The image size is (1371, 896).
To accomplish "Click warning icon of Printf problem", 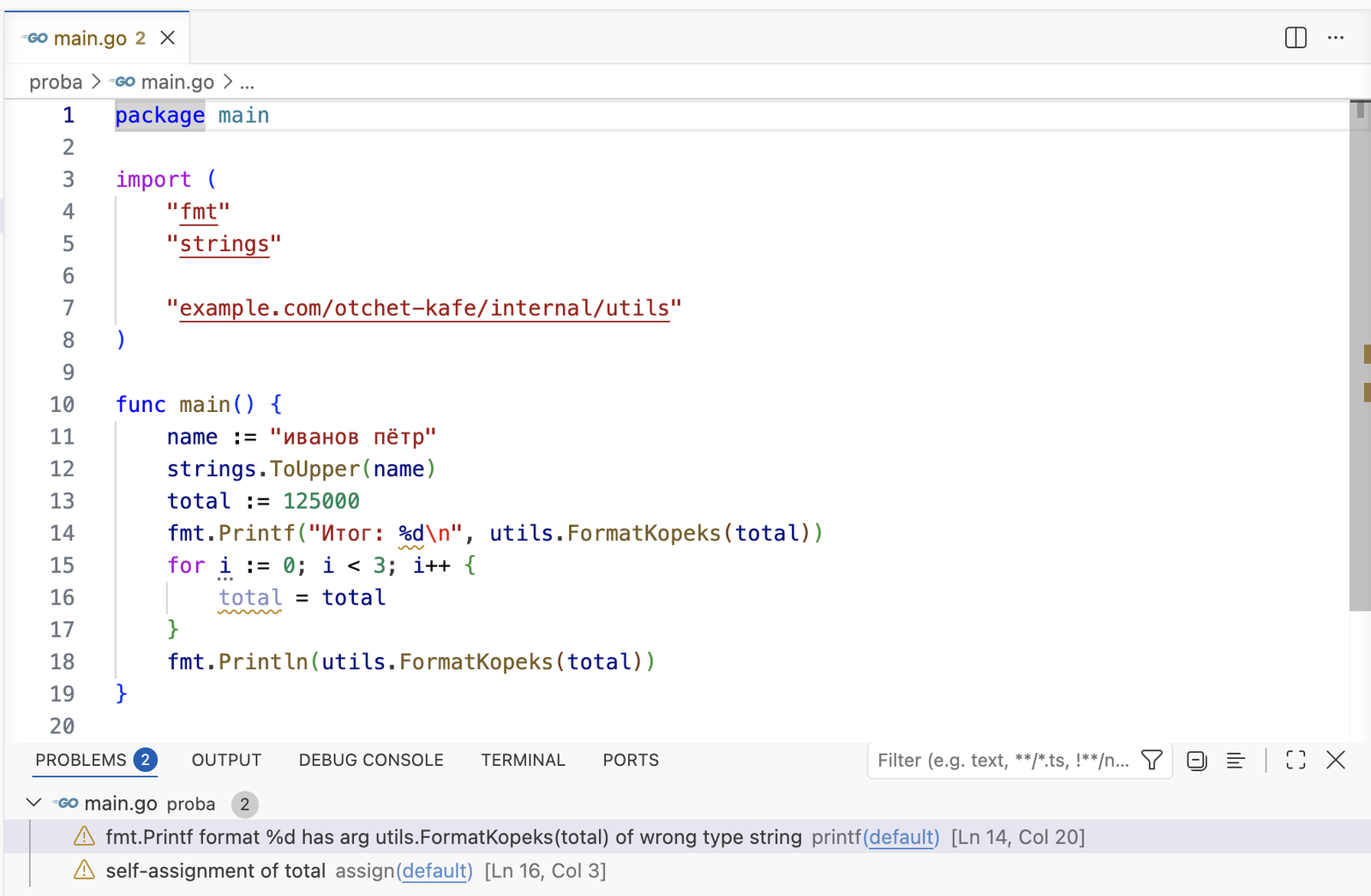I will coord(84,836).
